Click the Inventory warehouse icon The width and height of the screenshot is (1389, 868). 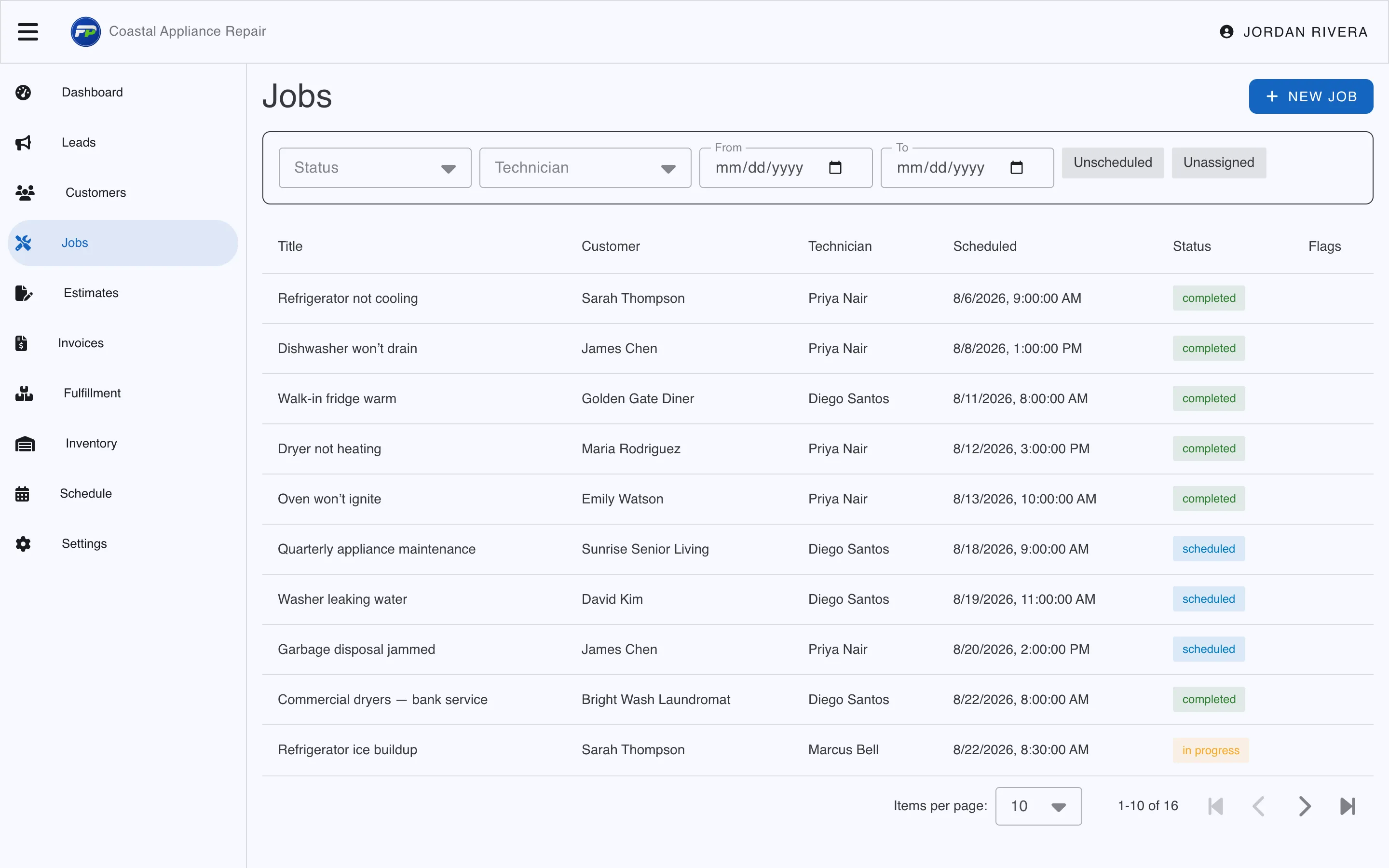(x=25, y=443)
